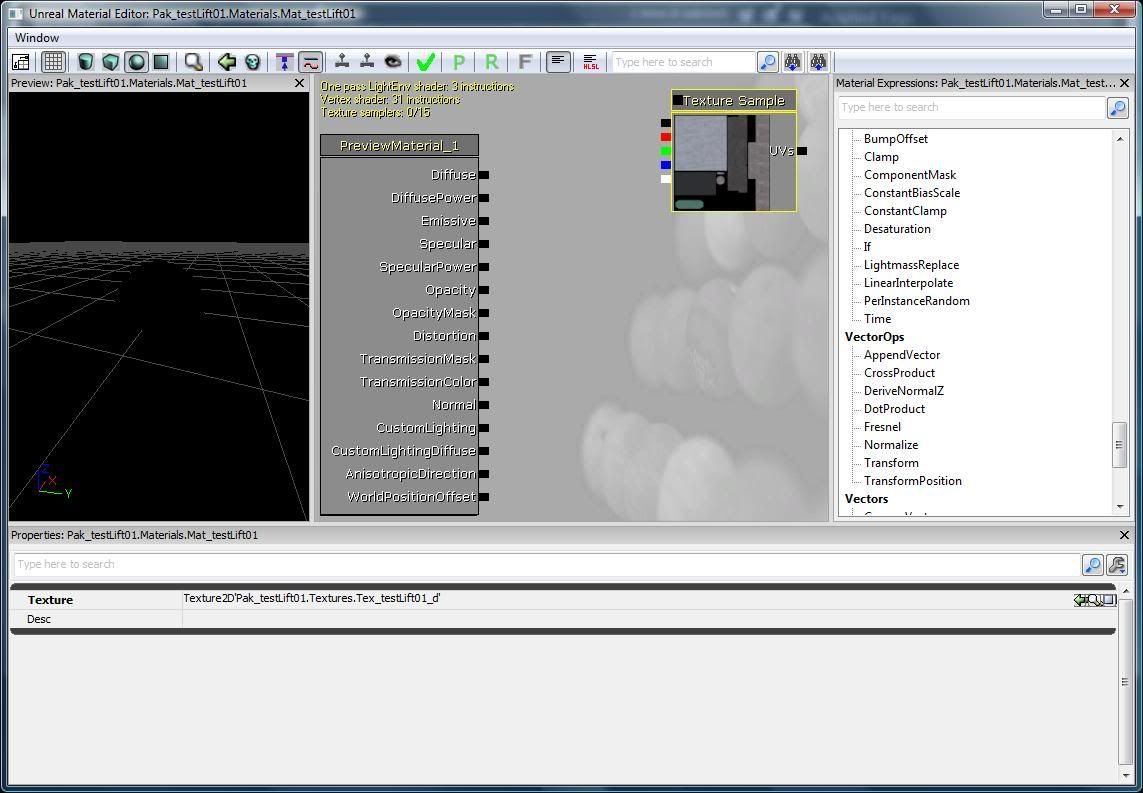Toggle the grid button in the toolbar

(x=53, y=62)
